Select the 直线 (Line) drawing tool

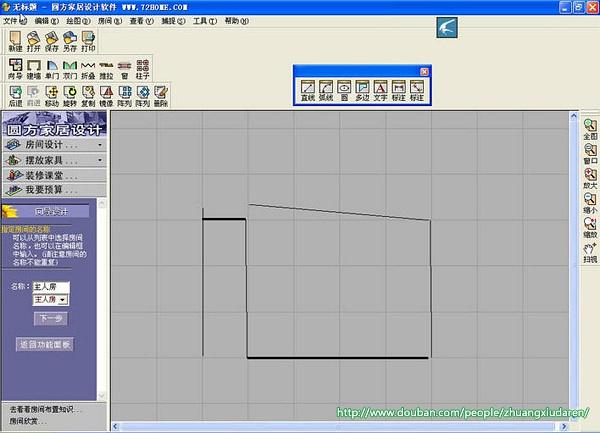(x=308, y=89)
